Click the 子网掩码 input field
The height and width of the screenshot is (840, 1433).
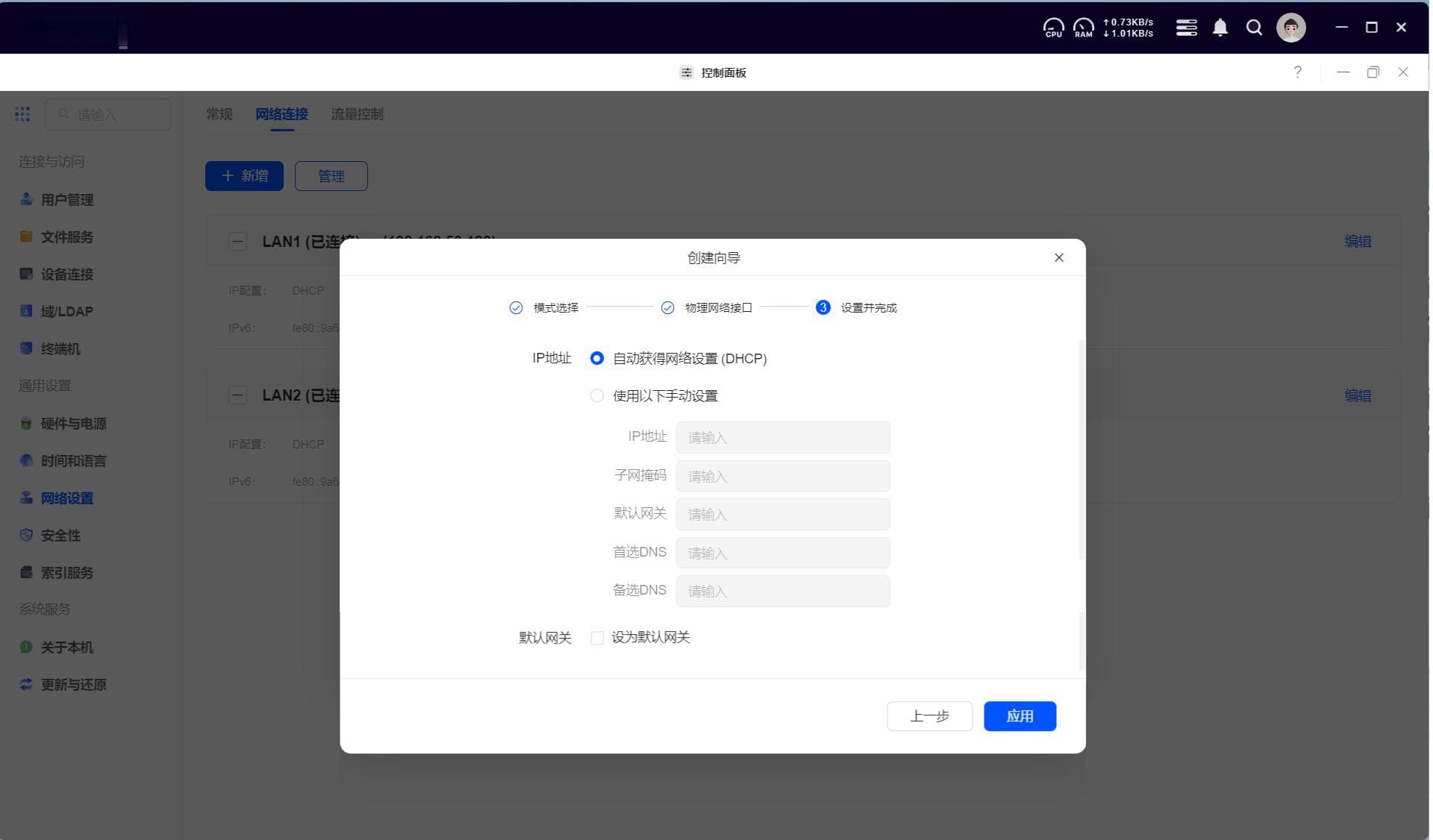pyautogui.click(x=783, y=476)
